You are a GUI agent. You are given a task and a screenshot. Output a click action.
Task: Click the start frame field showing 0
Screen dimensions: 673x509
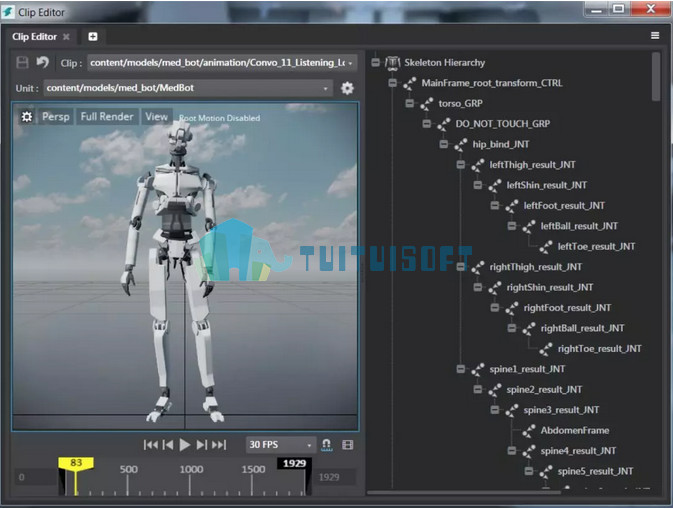(36, 477)
